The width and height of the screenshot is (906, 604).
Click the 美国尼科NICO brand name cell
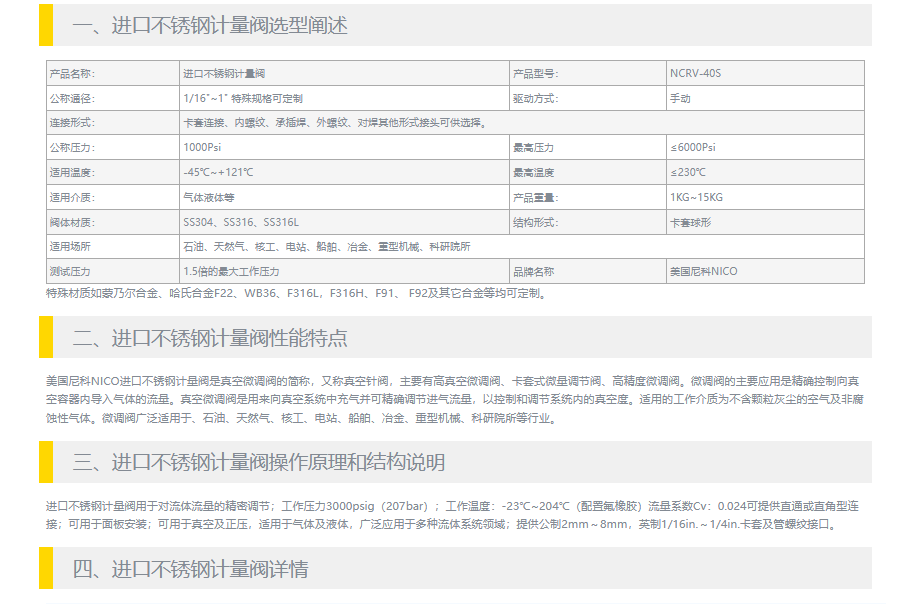(x=703, y=272)
